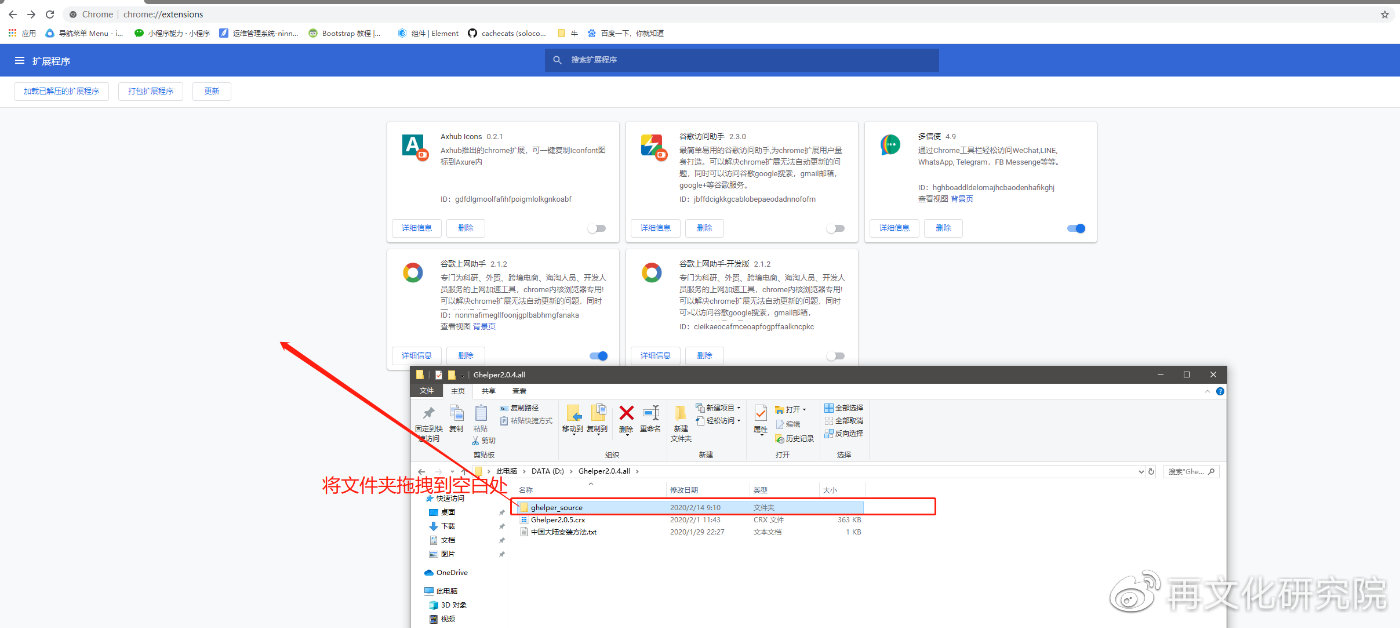
Task: Click Chrome's reload page icon
Action: (x=49, y=14)
